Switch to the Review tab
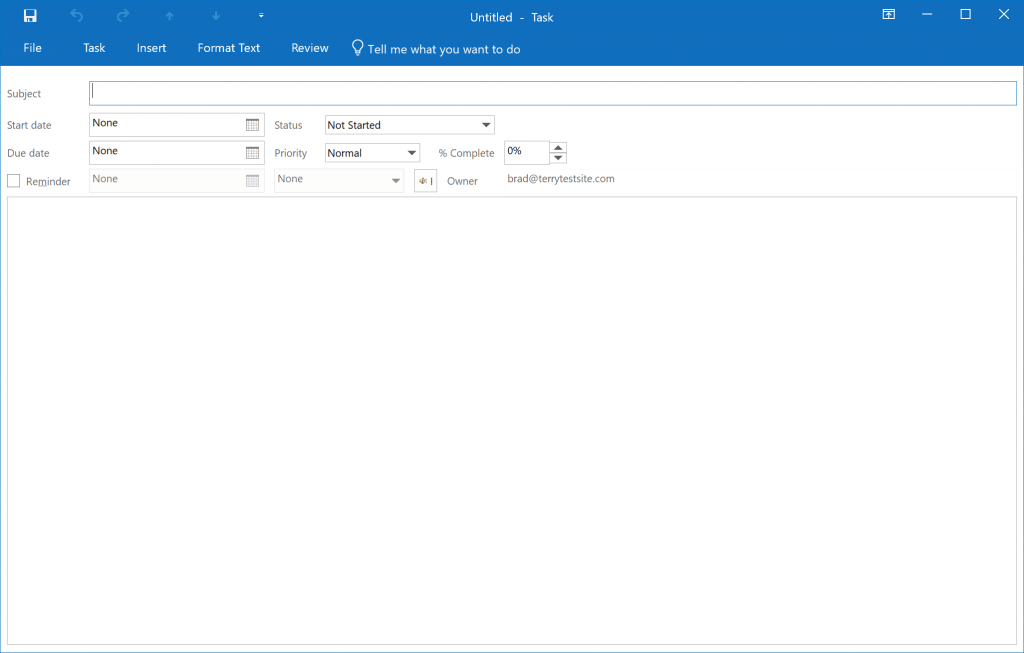The height and width of the screenshot is (653, 1024). (x=309, y=47)
